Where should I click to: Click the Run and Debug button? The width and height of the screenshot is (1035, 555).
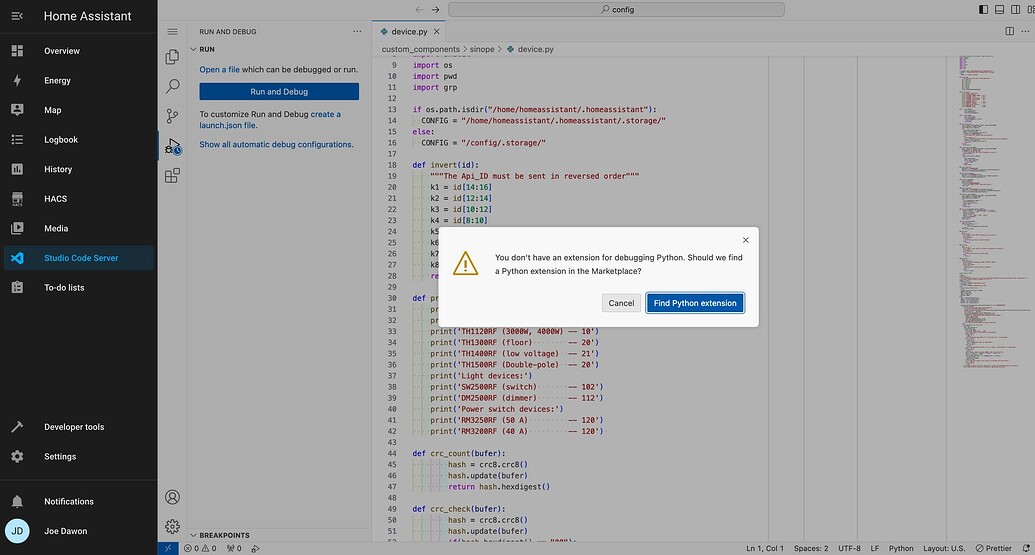pos(279,92)
